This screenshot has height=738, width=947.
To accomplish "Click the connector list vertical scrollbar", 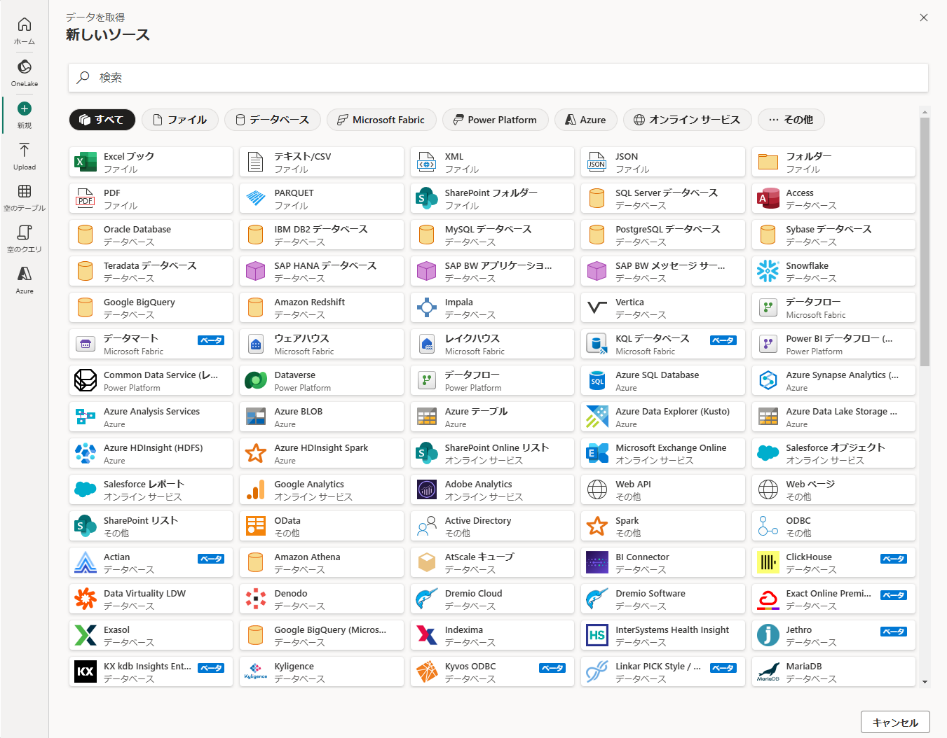I will pos(925,242).
